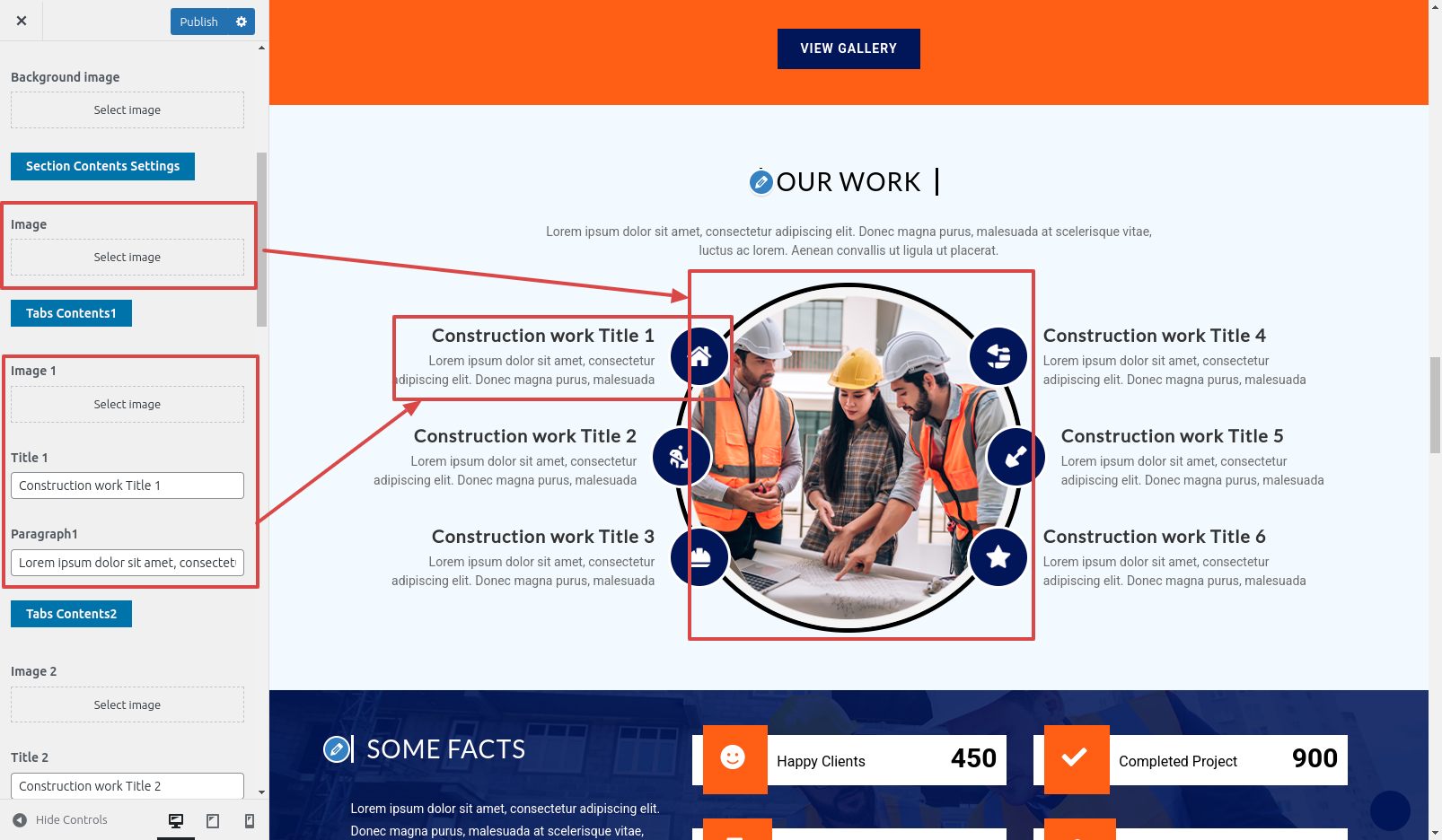Open Publish settings gear

(x=242, y=22)
